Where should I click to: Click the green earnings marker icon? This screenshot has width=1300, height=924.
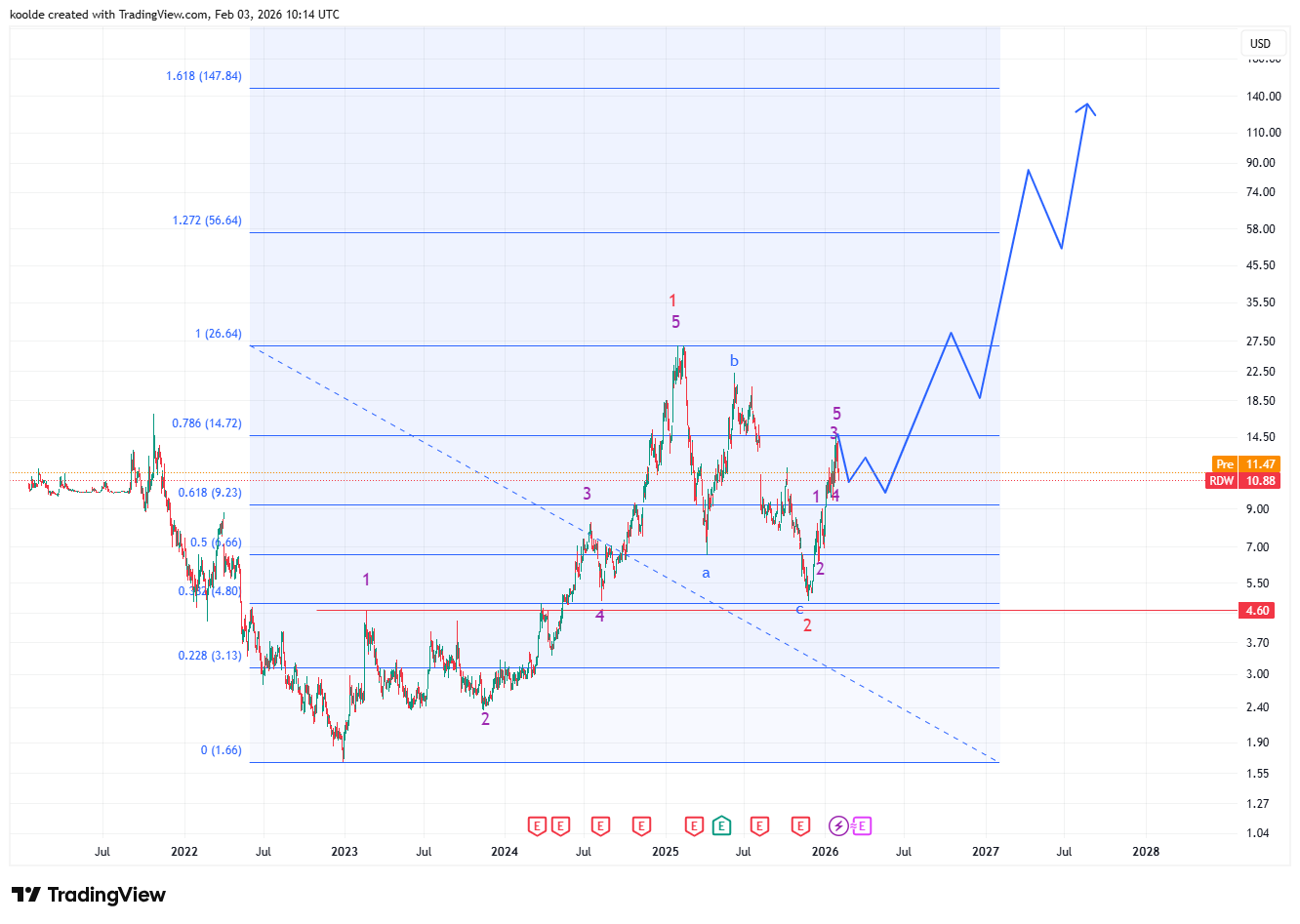[721, 826]
